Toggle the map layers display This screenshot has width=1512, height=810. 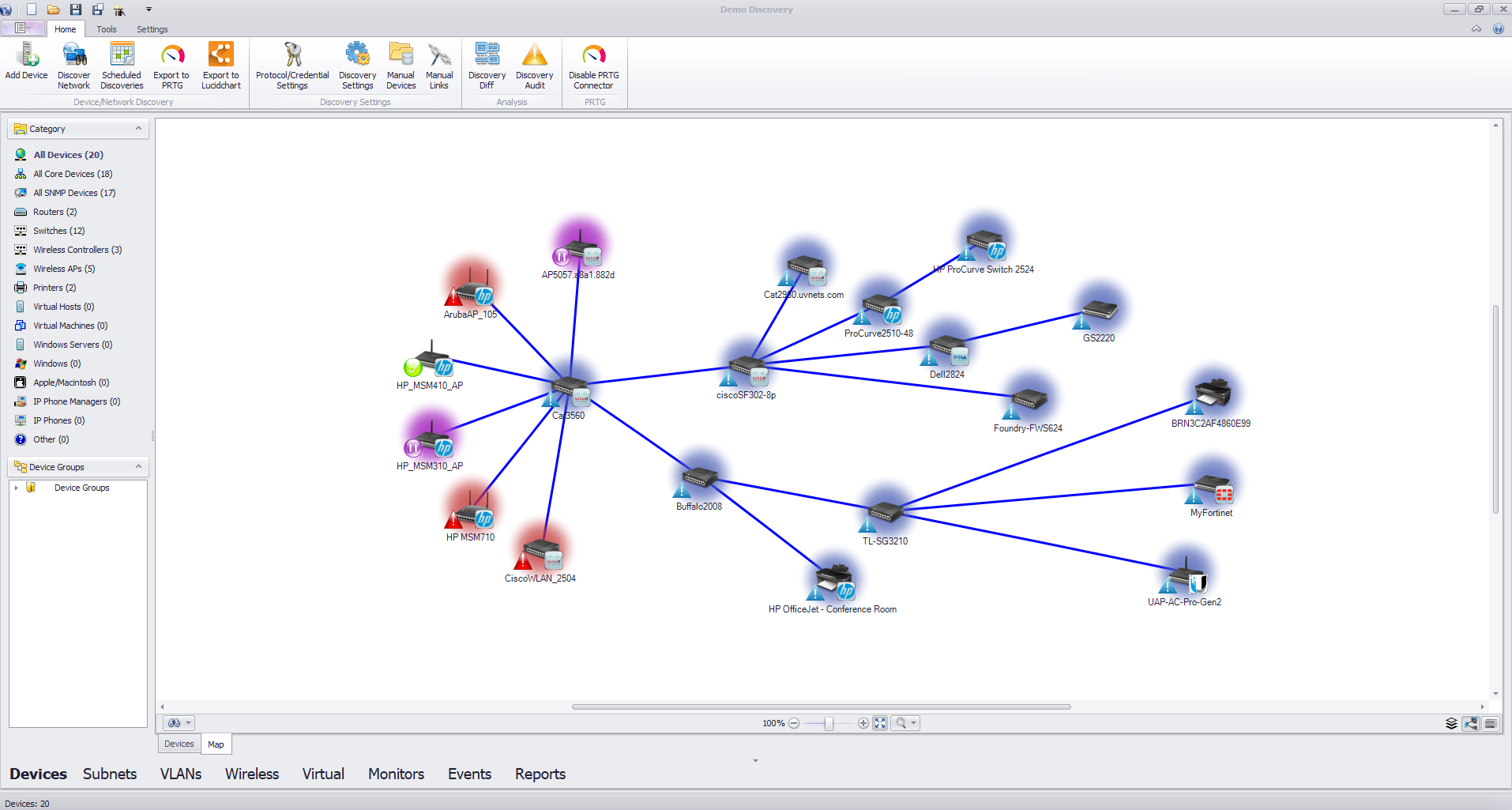click(1451, 723)
